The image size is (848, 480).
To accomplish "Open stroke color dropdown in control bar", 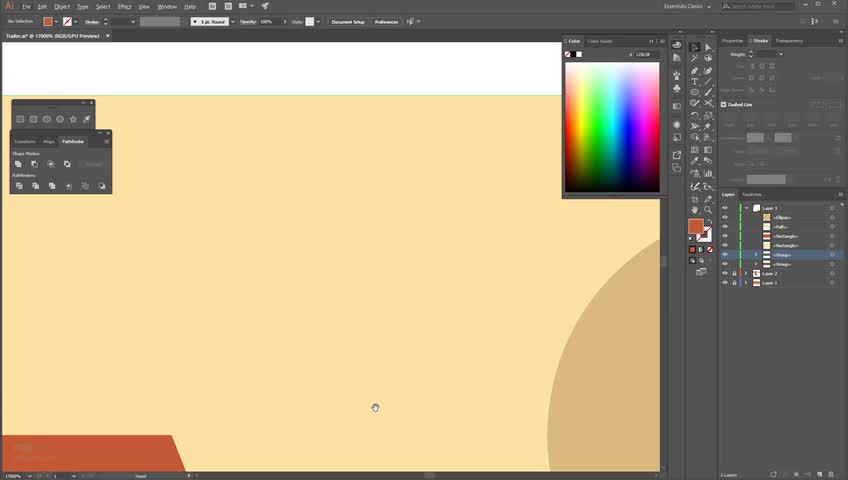I will [x=76, y=22].
